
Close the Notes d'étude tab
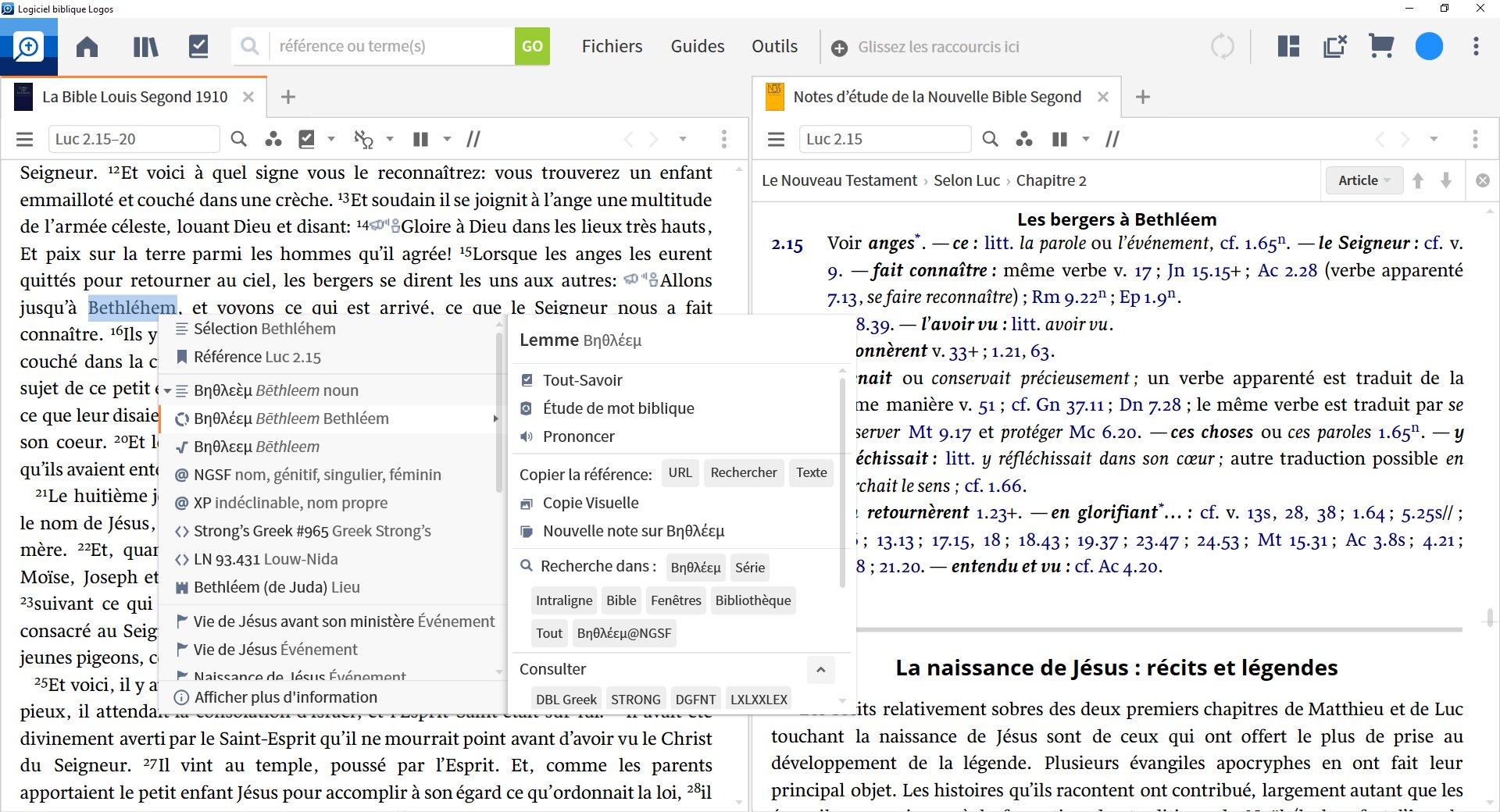coord(1103,97)
